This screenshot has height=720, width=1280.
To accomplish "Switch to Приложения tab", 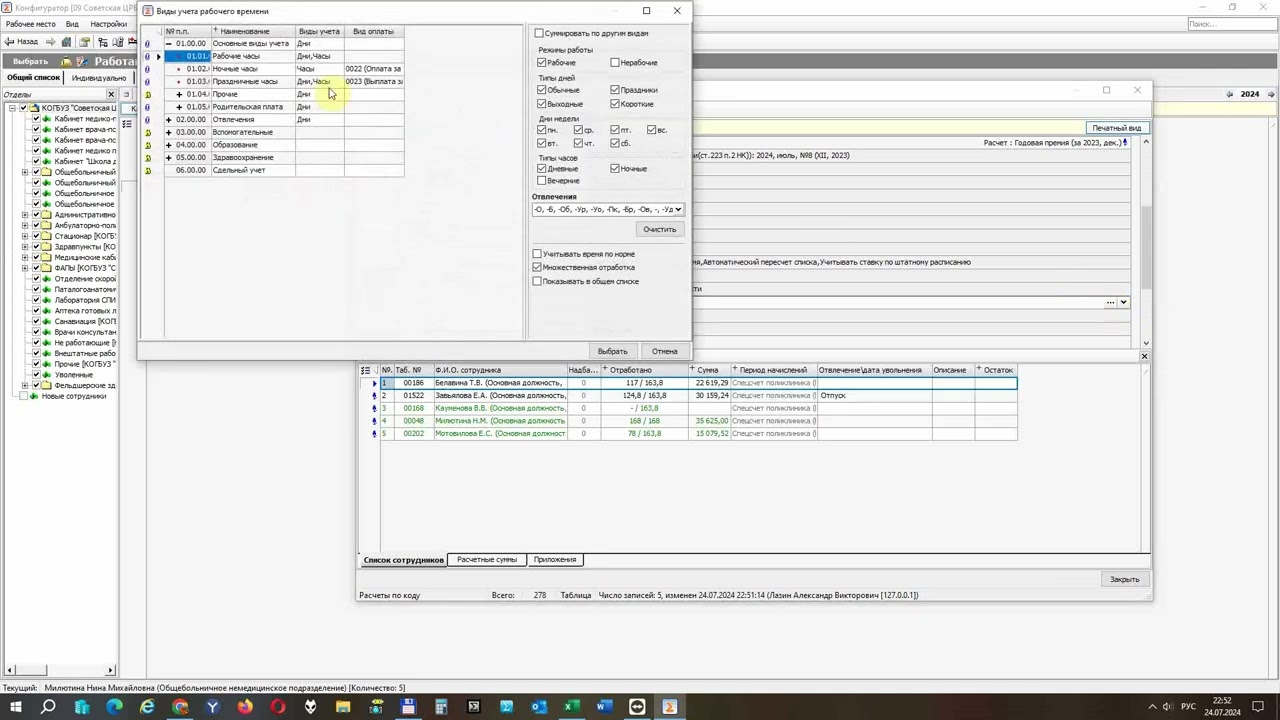I will [555, 560].
